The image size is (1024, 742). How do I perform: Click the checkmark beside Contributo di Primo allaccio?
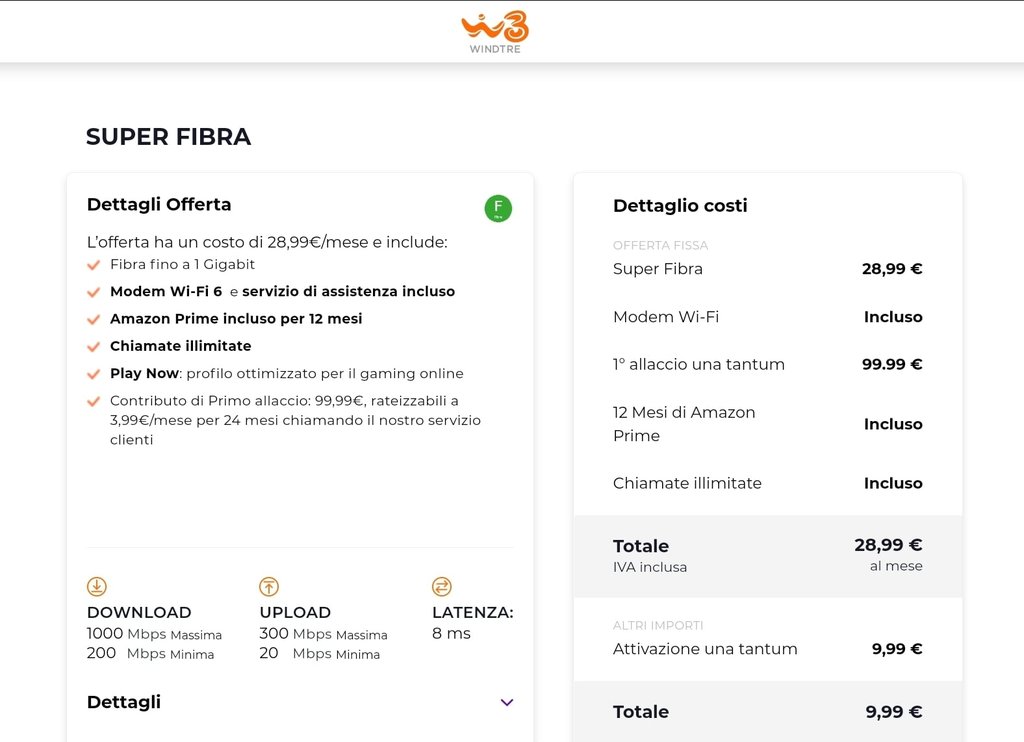[93, 401]
